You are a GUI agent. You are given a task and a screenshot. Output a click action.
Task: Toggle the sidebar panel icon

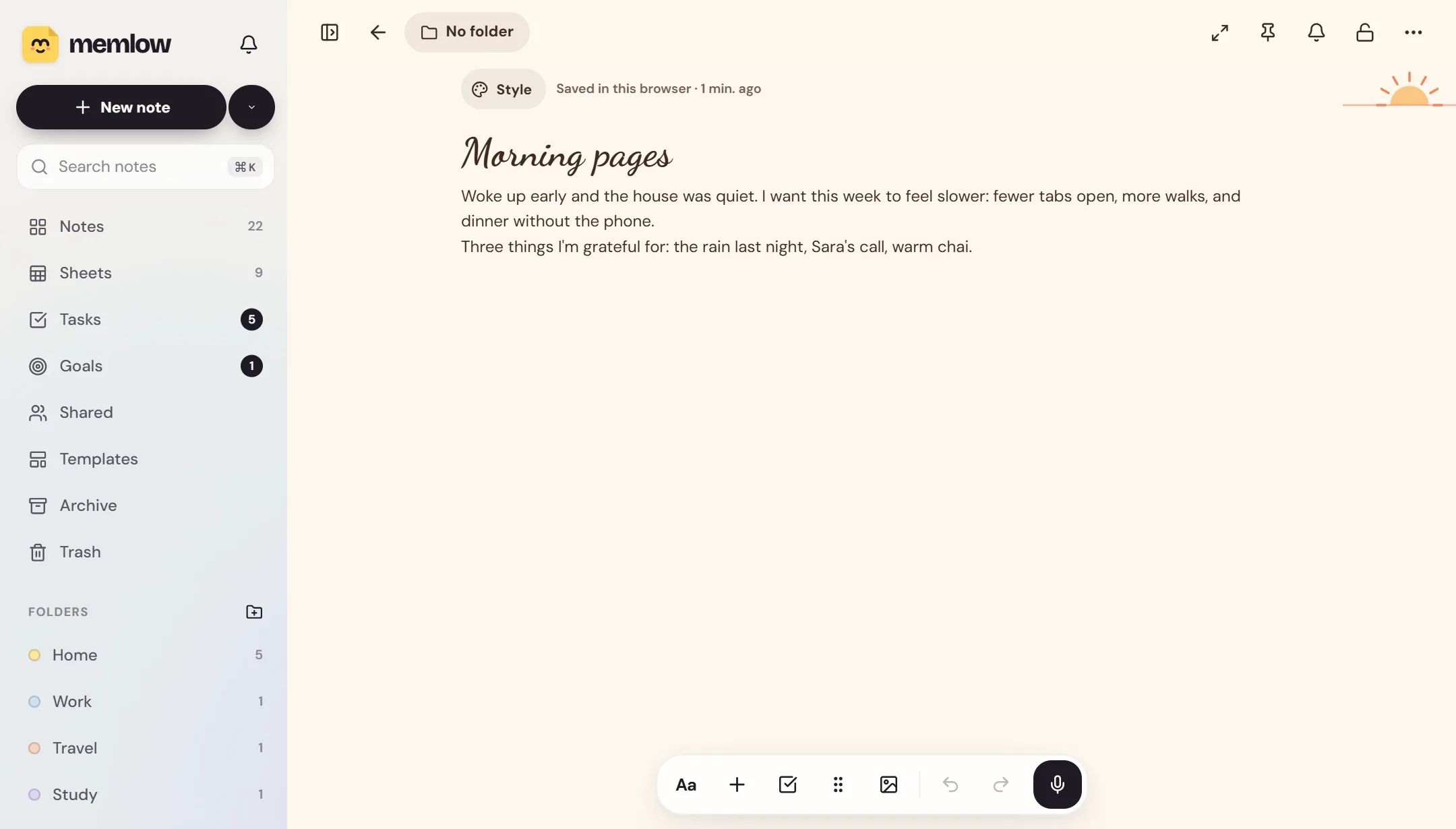[x=330, y=32]
